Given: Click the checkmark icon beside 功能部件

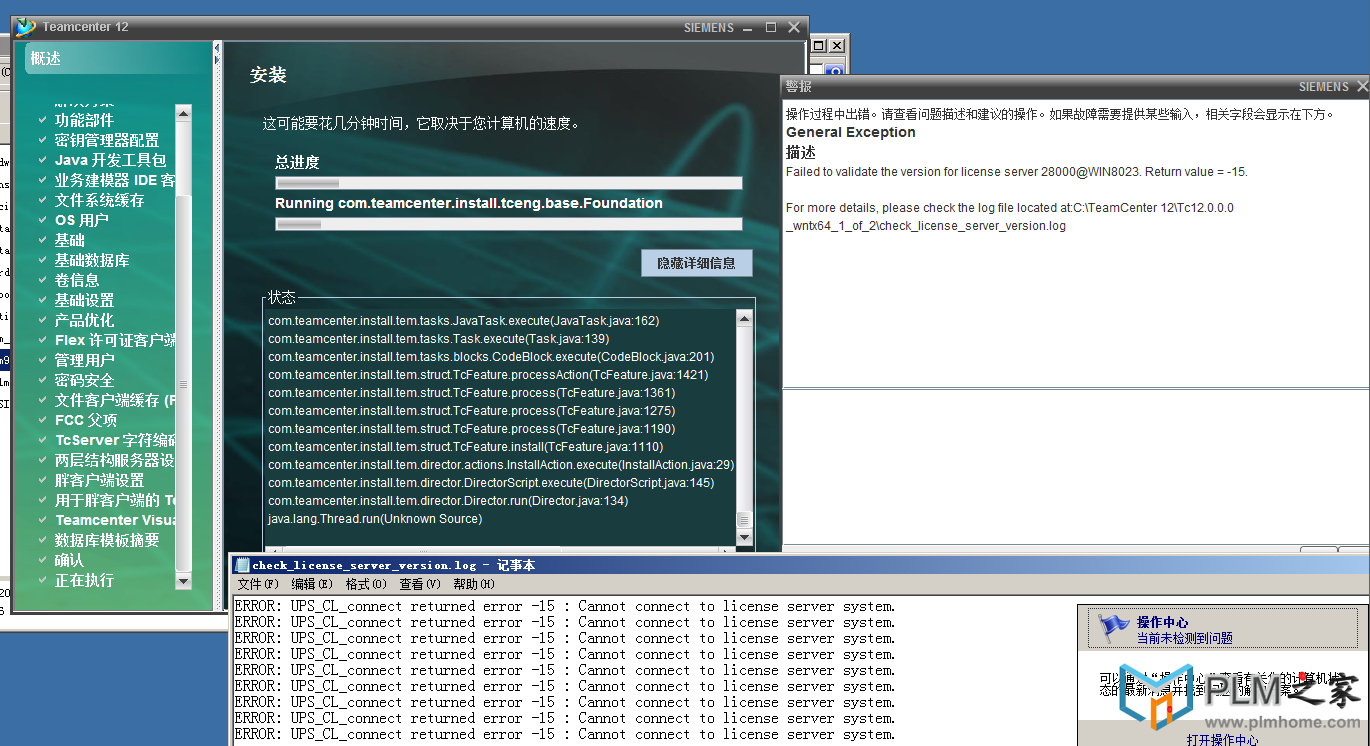Looking at the screenshot, I should pos(43,120).
